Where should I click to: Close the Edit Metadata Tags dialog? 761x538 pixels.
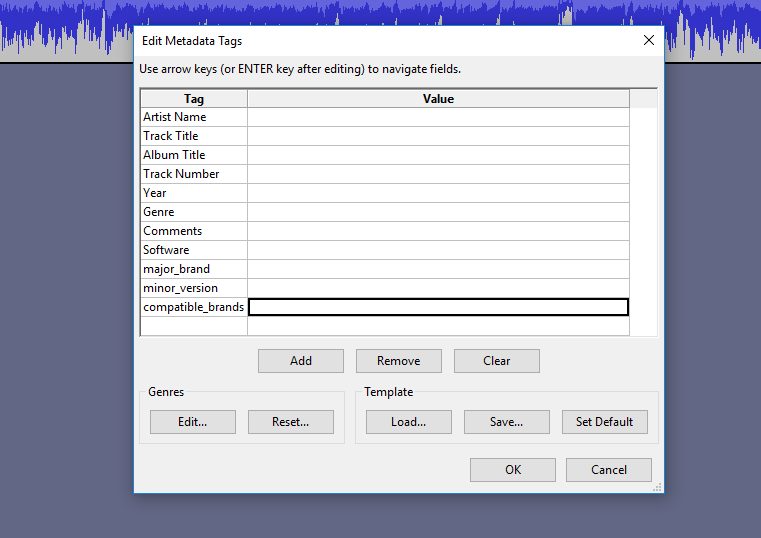[648, 41]
